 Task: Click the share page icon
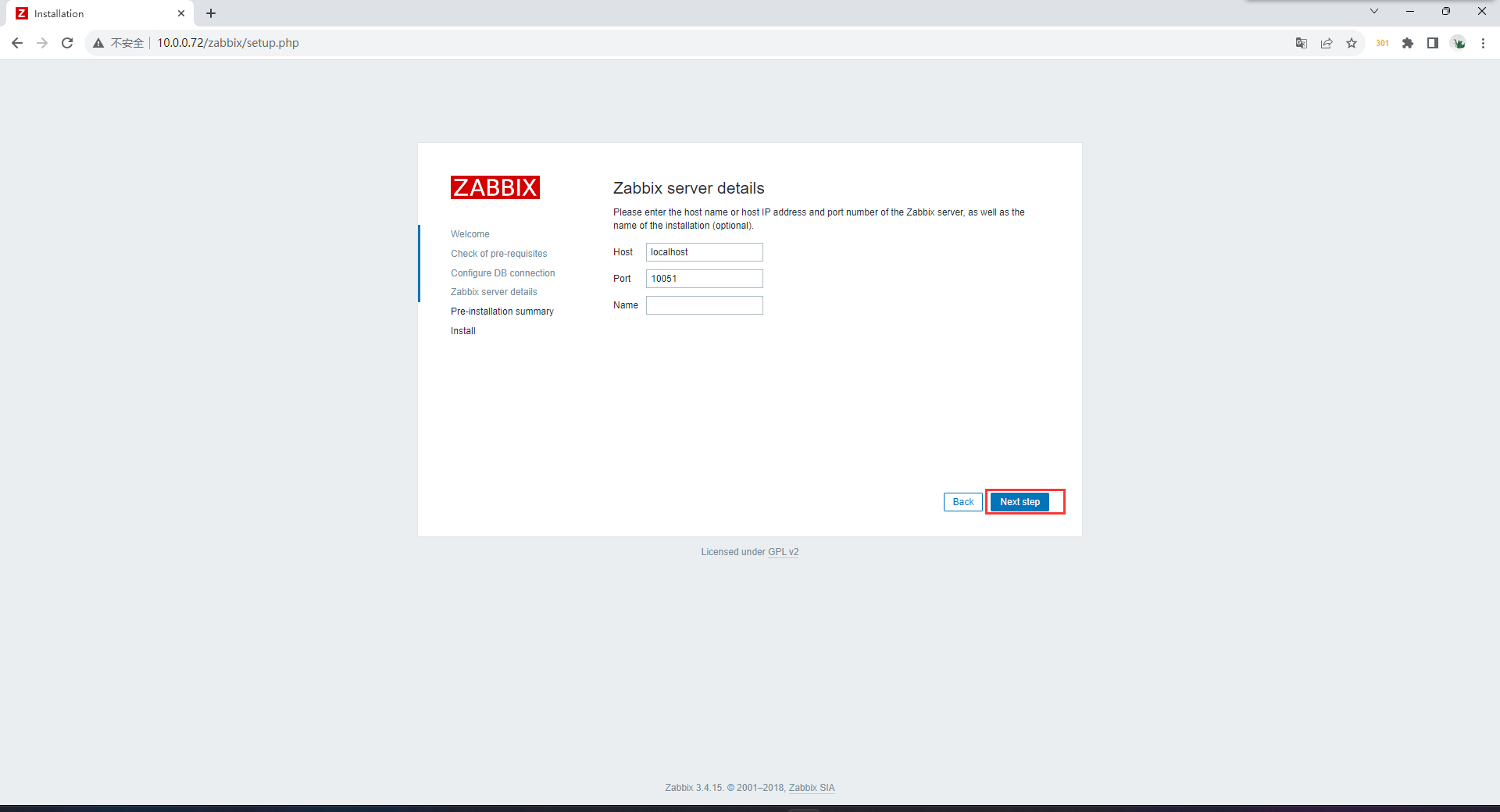point(1327,43)
